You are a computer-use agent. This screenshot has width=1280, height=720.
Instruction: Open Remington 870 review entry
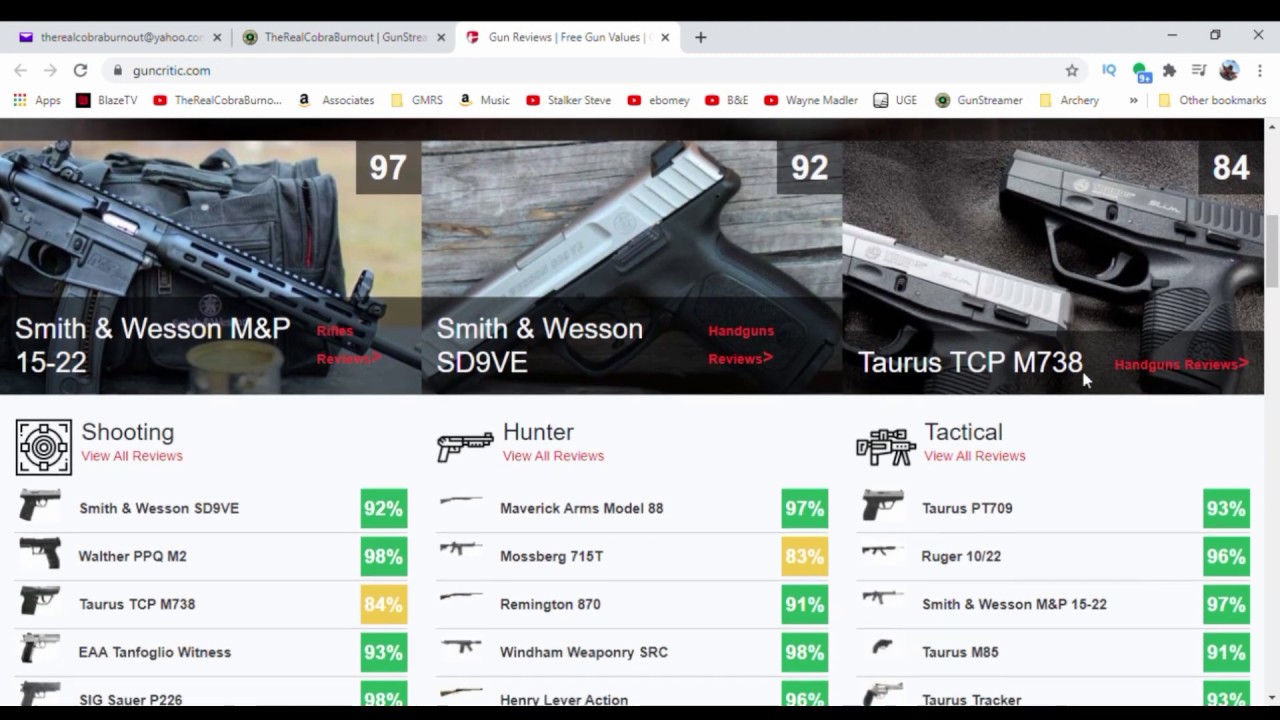(632, 604)
